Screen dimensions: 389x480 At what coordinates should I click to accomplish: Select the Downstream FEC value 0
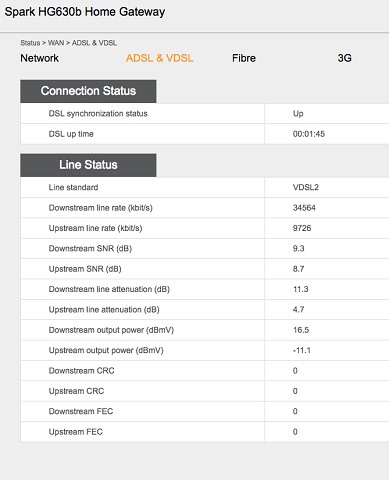(x=295, y=411)
